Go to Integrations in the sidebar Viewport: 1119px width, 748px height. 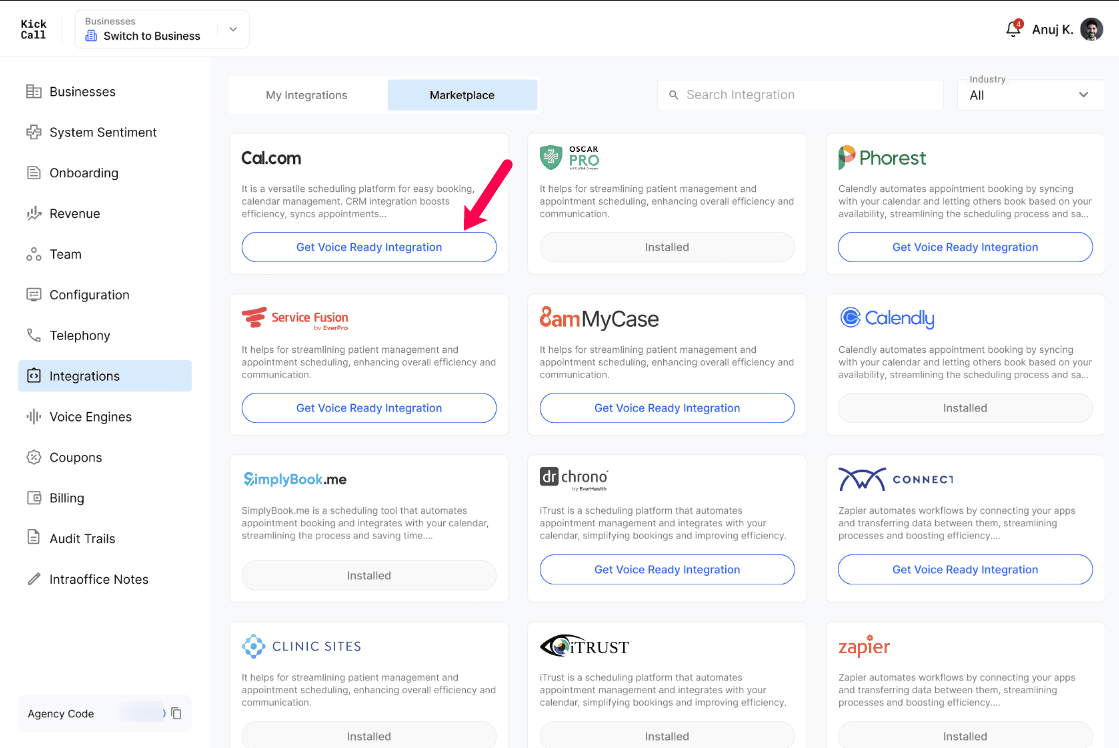[105, 376]
